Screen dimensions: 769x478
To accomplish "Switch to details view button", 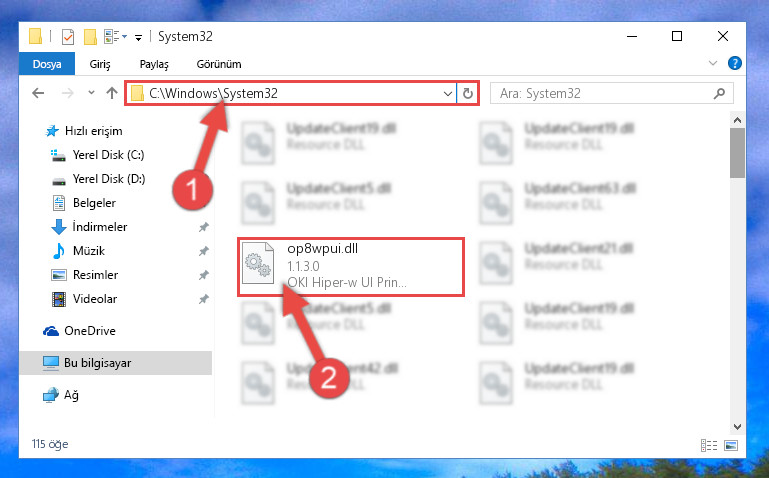I will tap(709, 445).
